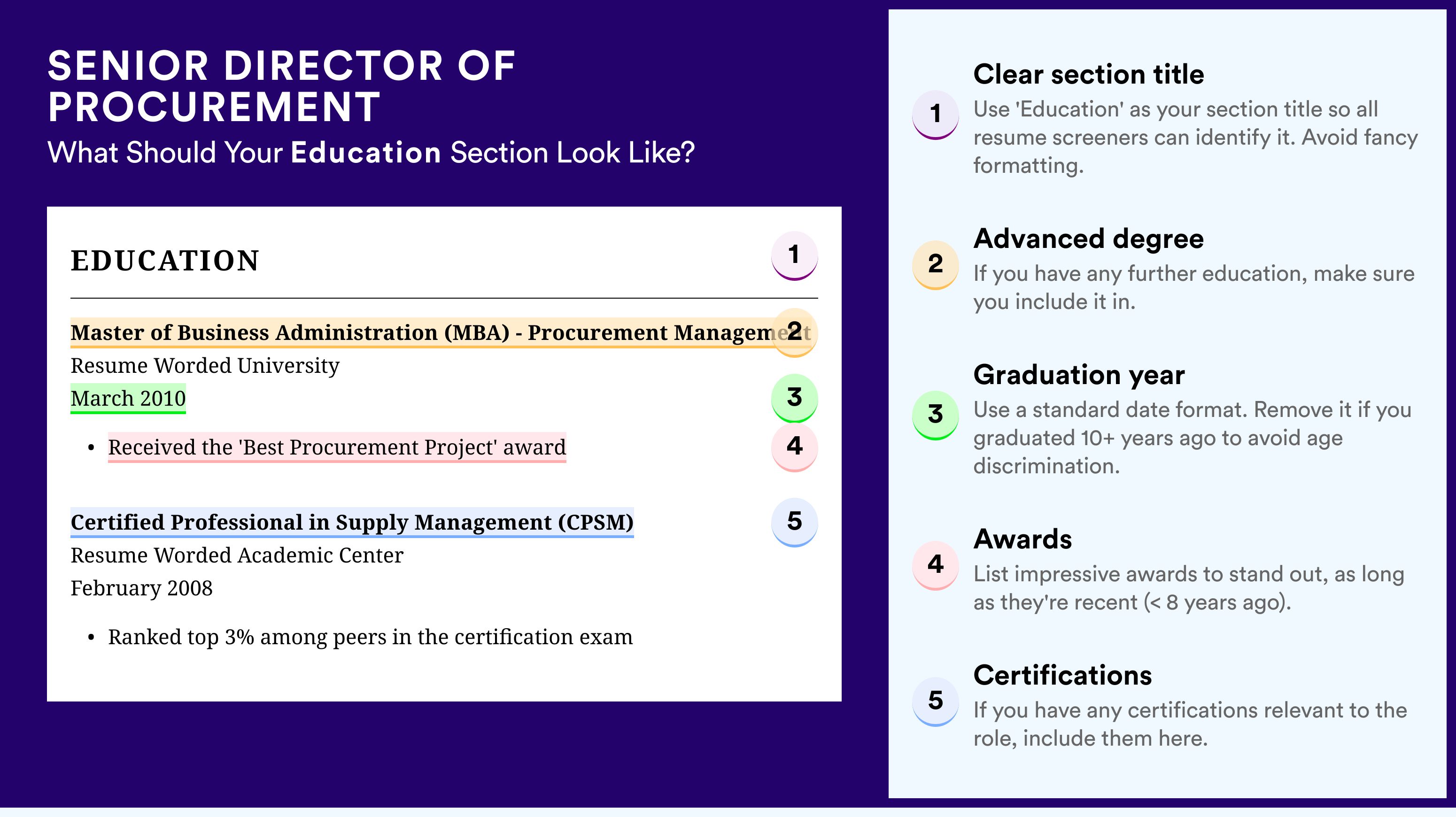1456x817 pixels.
Task: Click the Senior Director of Procurement title
Action: pos(281,86)
